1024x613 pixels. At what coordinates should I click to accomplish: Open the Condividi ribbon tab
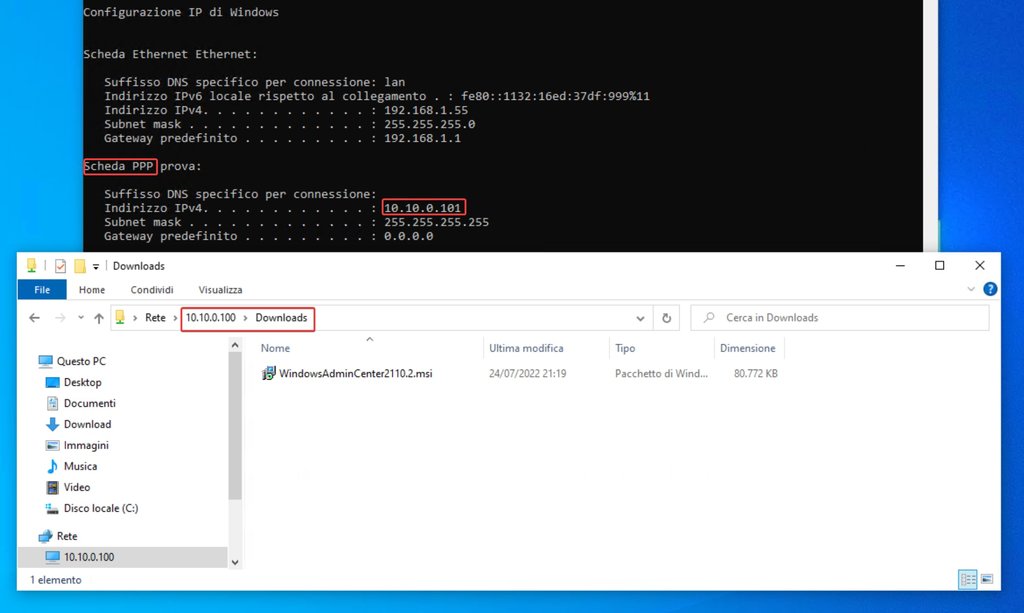[x=152, y=290]
